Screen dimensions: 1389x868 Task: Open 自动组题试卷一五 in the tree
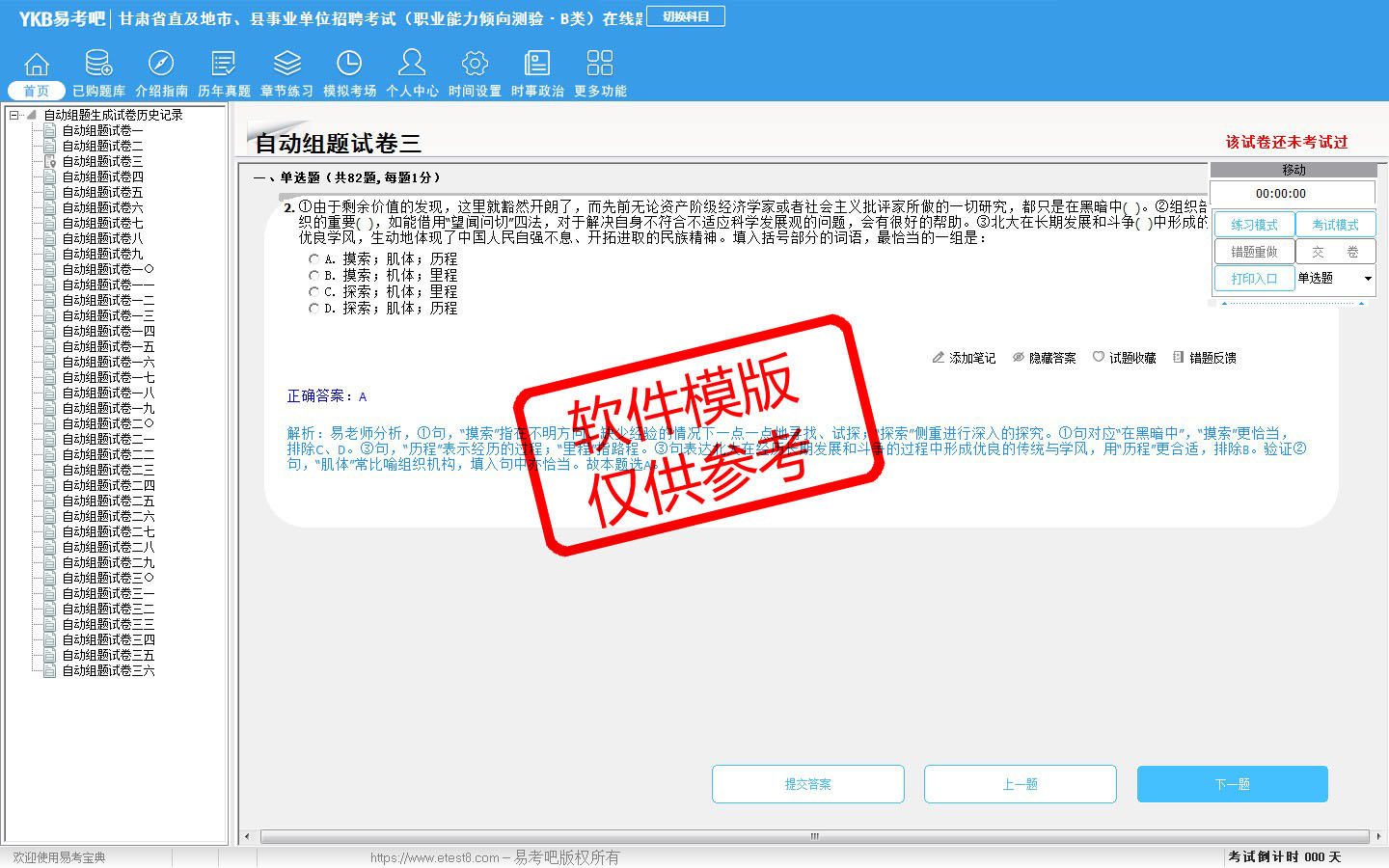point(108,346)
